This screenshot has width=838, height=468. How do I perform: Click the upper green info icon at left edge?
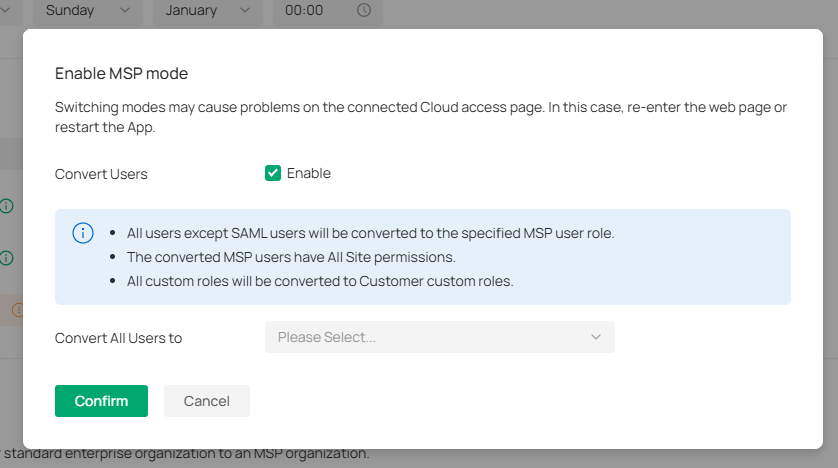pos(7,206)
